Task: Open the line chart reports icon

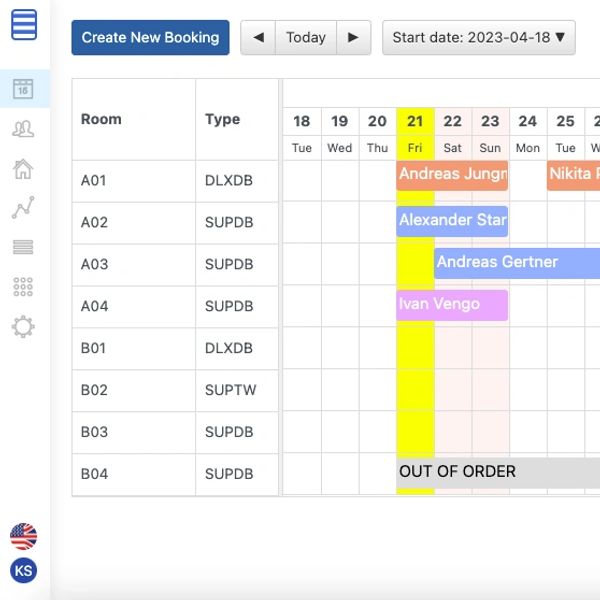Action: pyautogui.click(x=23, y=208)
